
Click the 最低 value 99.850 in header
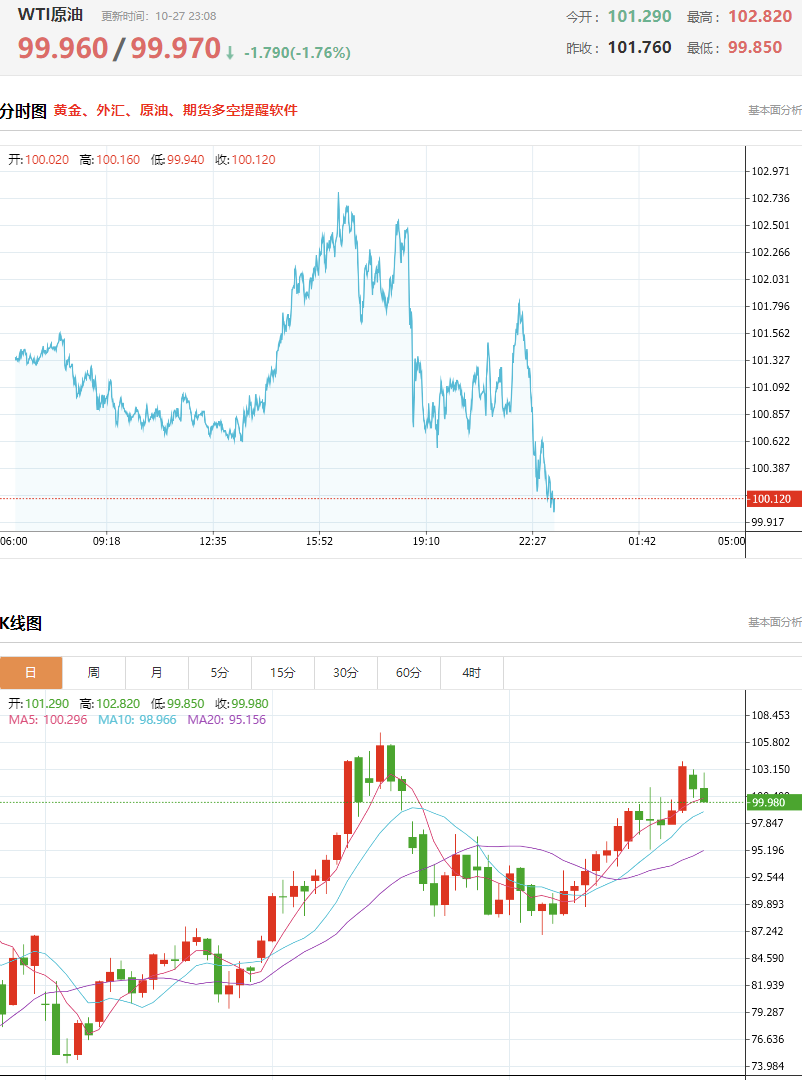click(x=755, y=48)
